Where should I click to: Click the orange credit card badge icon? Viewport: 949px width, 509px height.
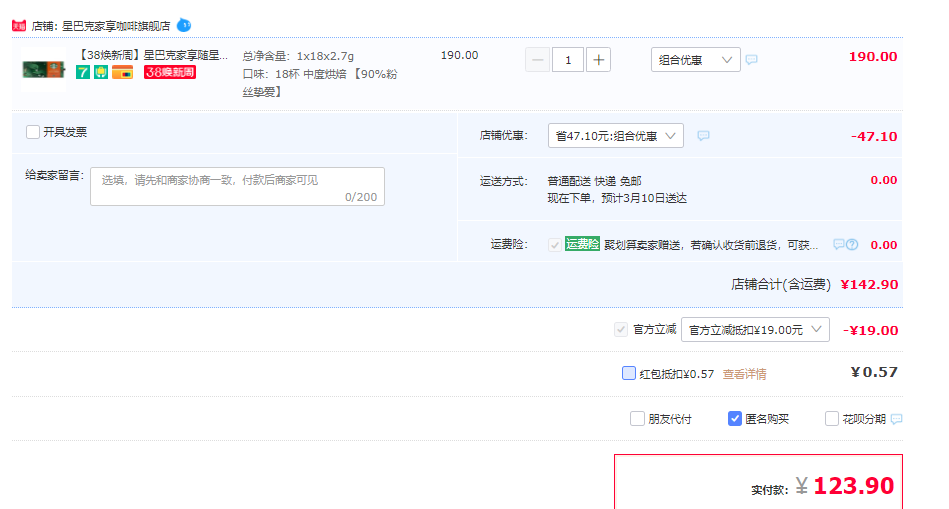pyautogui.click(x=122, y=73)
